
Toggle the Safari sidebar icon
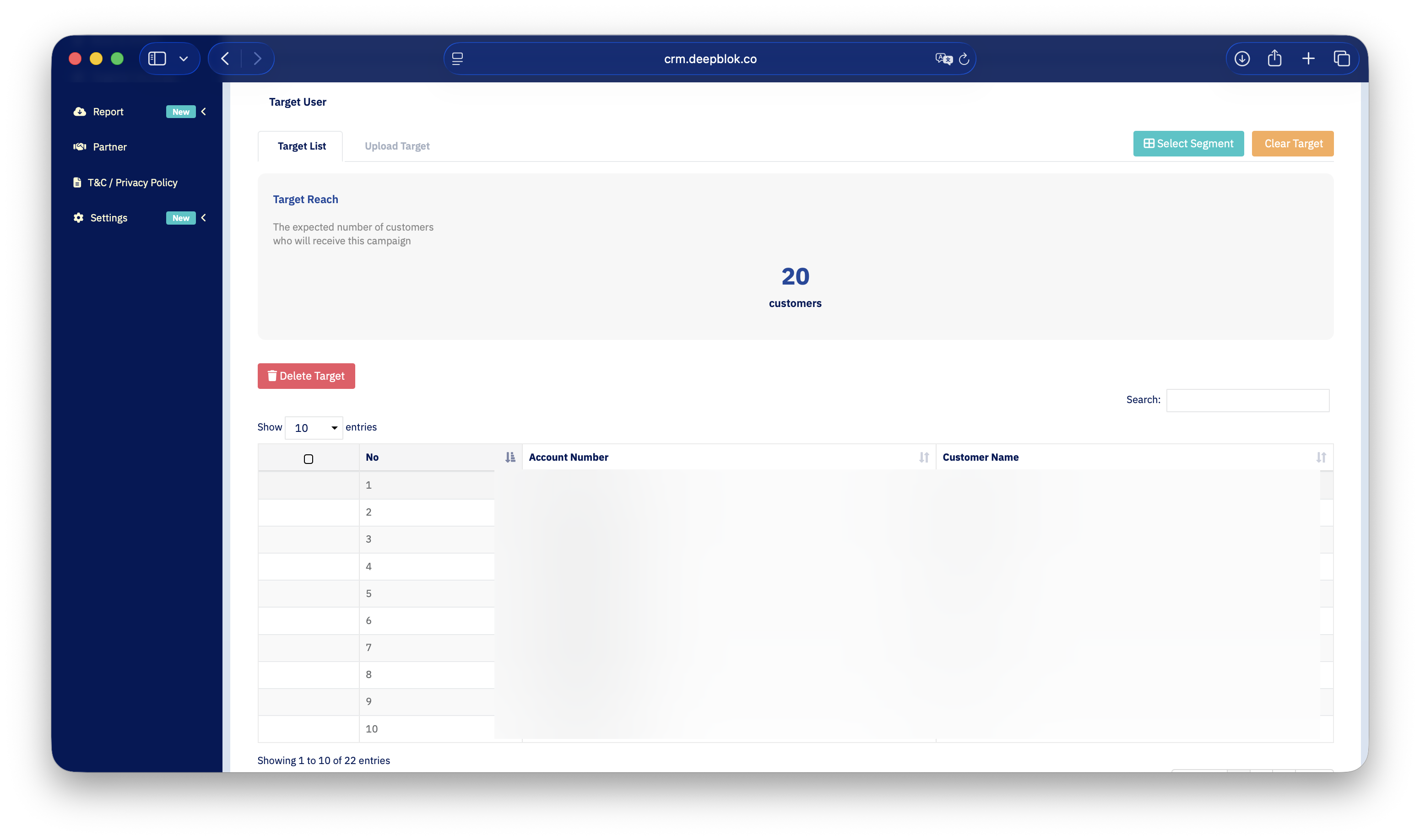157,58
